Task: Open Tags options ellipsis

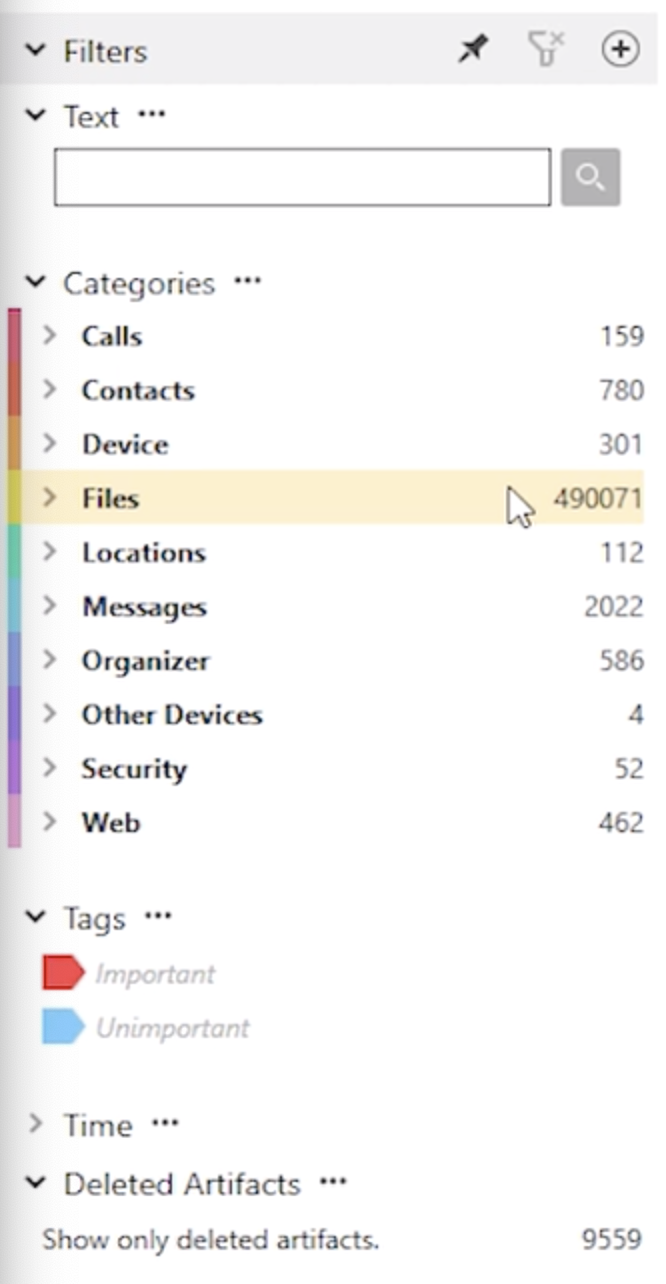Action: coord(158,917)
